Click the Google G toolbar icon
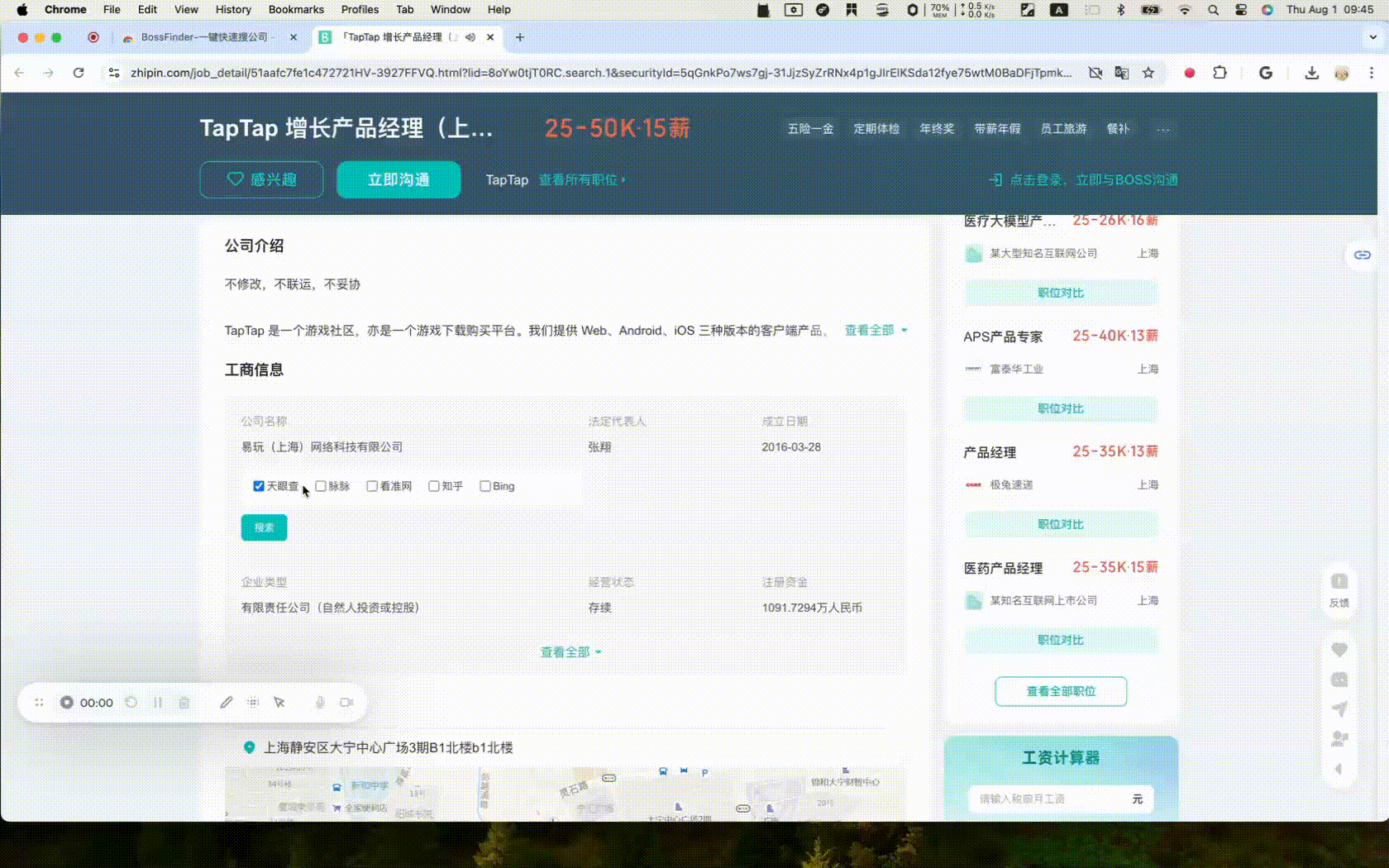The image size is (1389, 868). [x=1265, y=73]
